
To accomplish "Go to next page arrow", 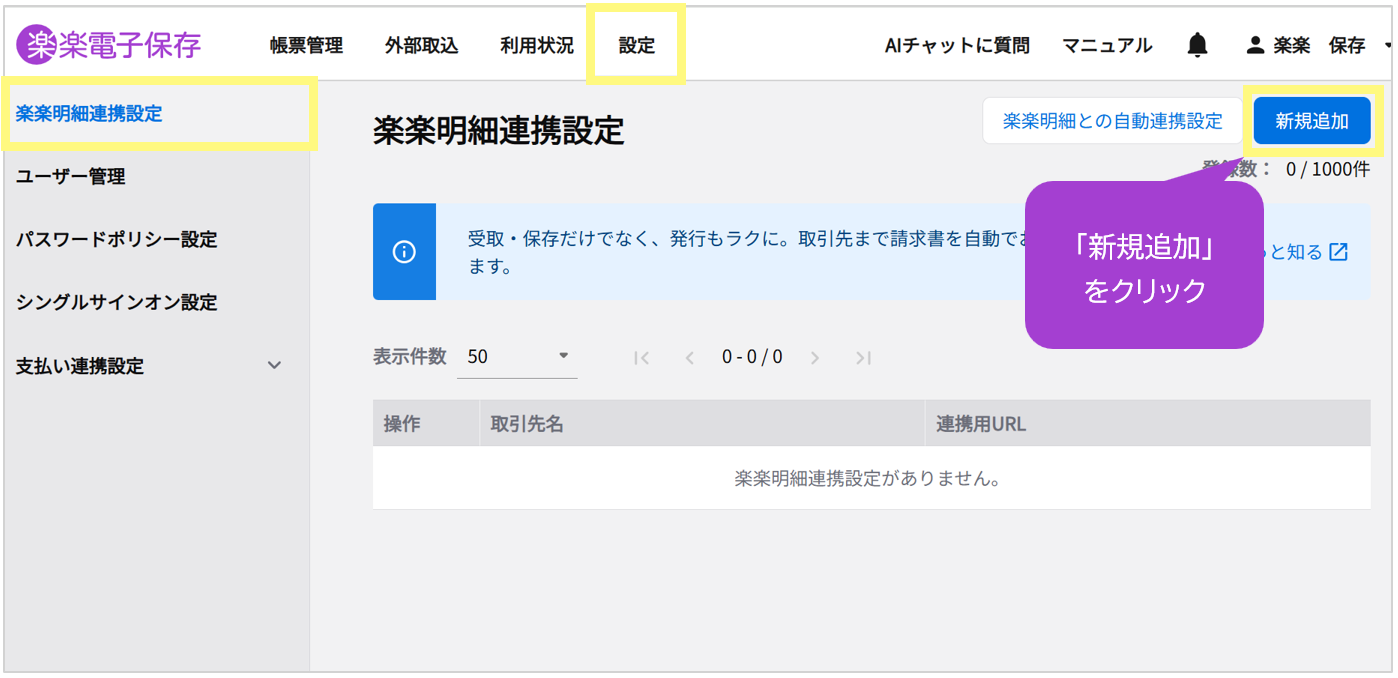I will tap(815, 357).
